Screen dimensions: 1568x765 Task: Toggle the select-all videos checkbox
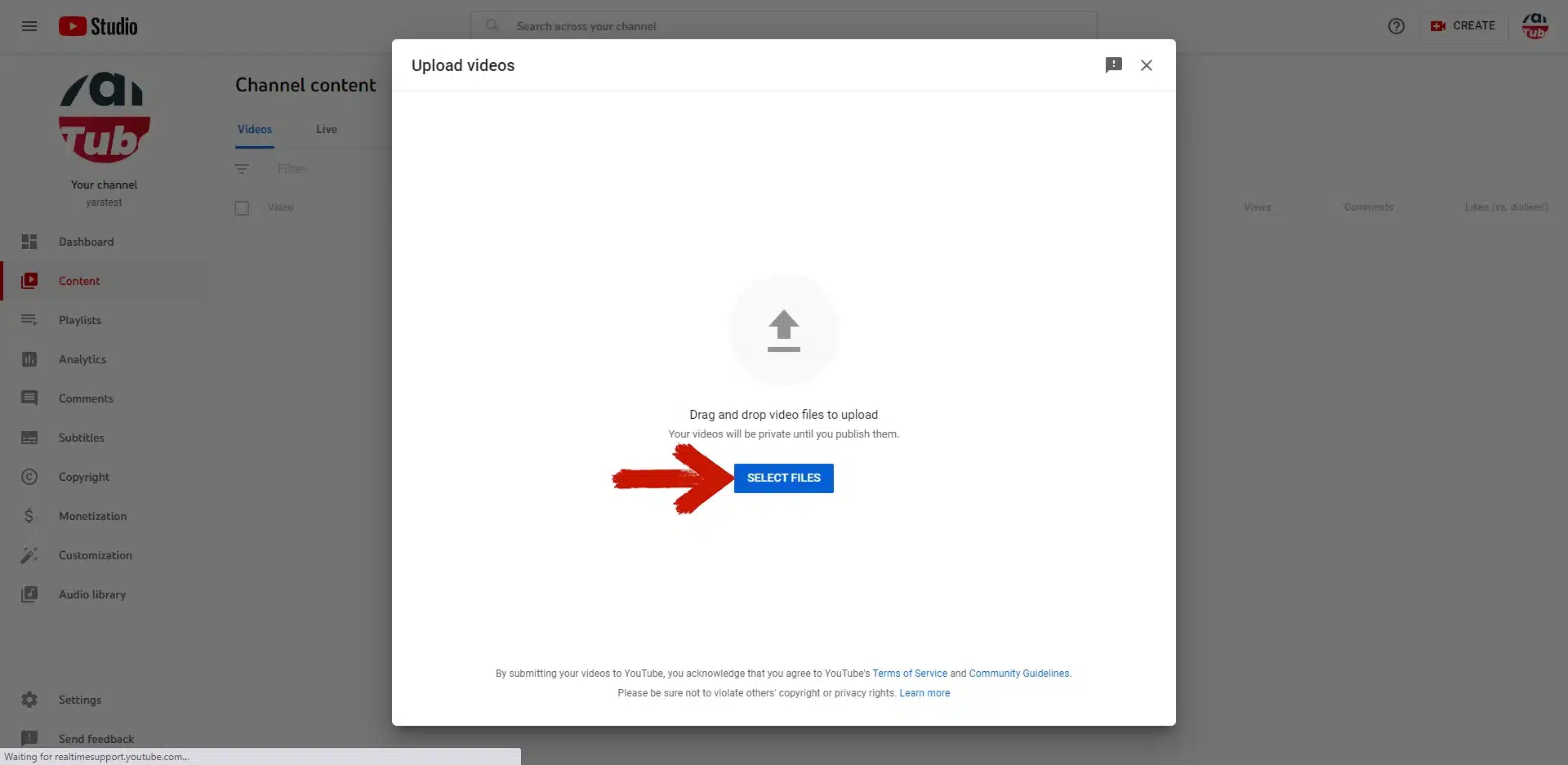(x=242, y=208)
